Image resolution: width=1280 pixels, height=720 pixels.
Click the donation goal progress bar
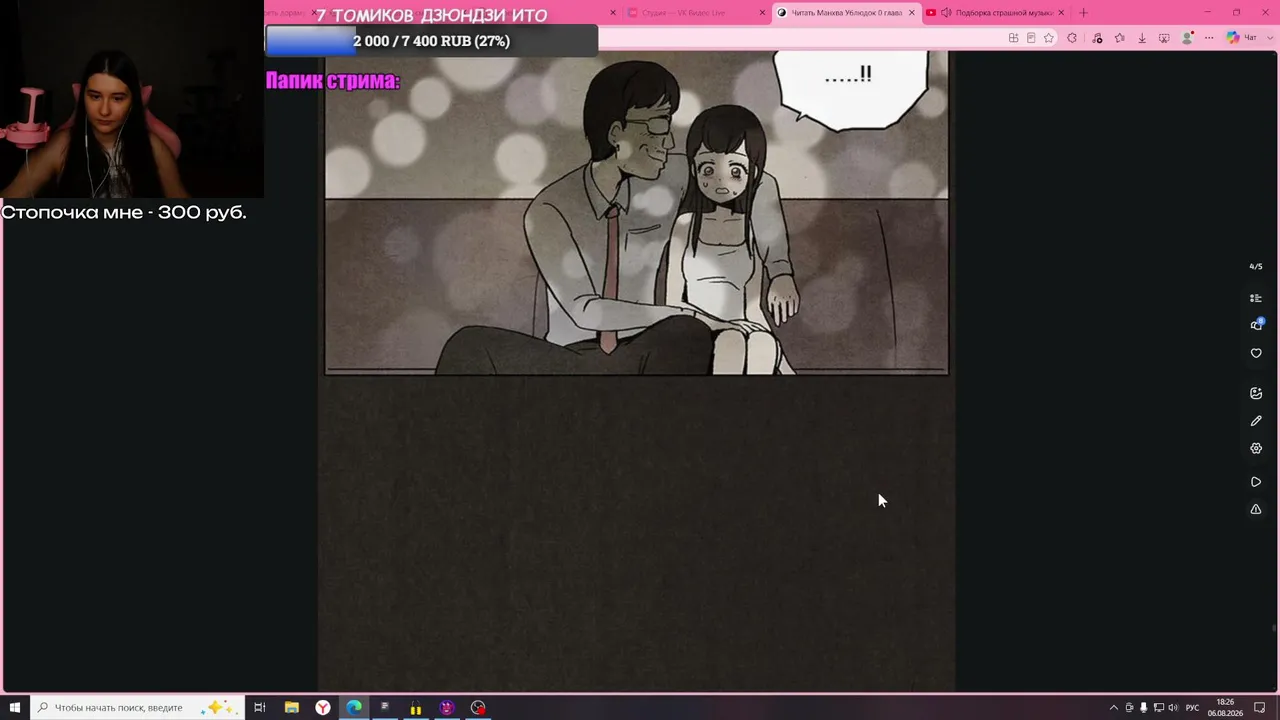(x=432, y=41)
